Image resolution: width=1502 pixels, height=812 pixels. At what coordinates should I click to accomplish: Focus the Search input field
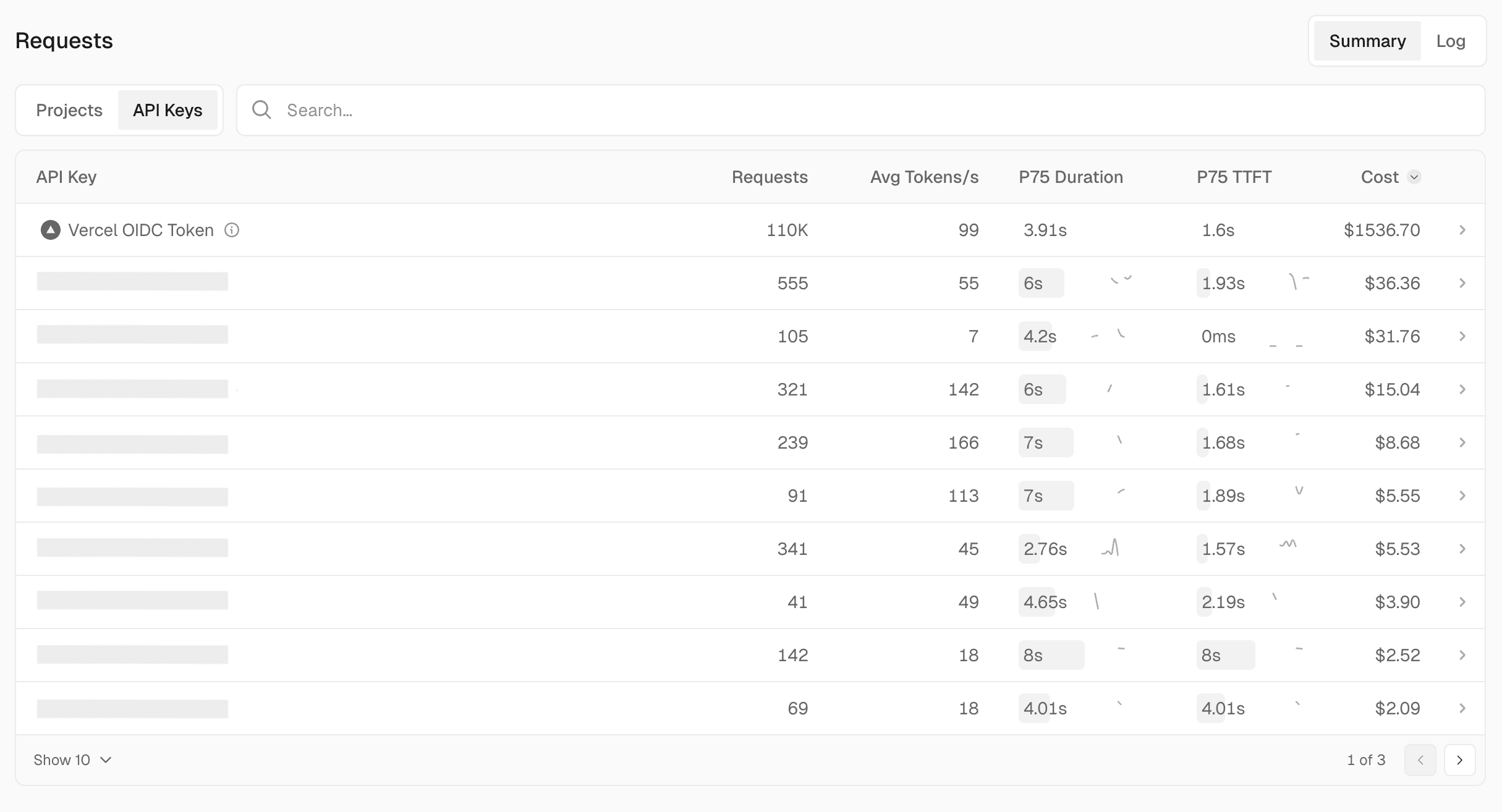(x=865, y=110)
